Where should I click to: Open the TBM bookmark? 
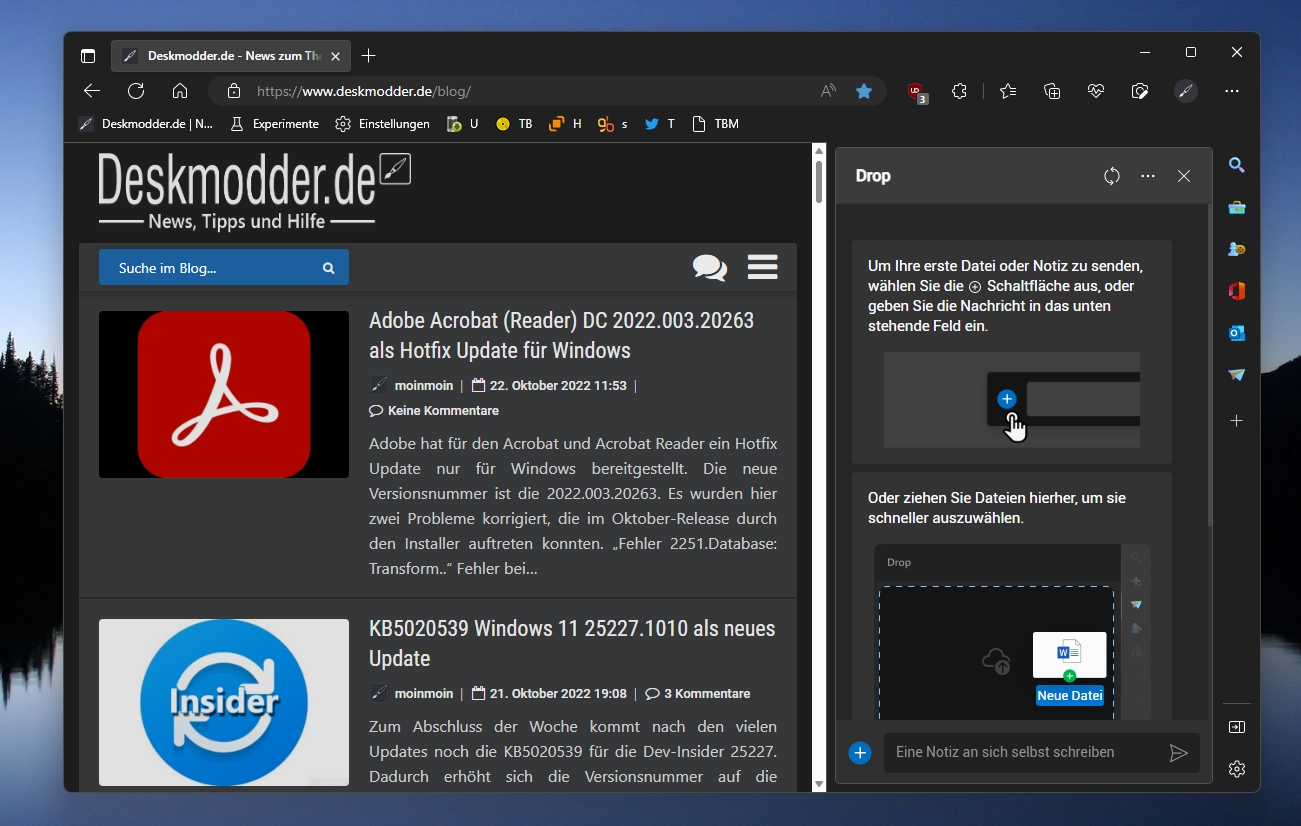(714, 124)
